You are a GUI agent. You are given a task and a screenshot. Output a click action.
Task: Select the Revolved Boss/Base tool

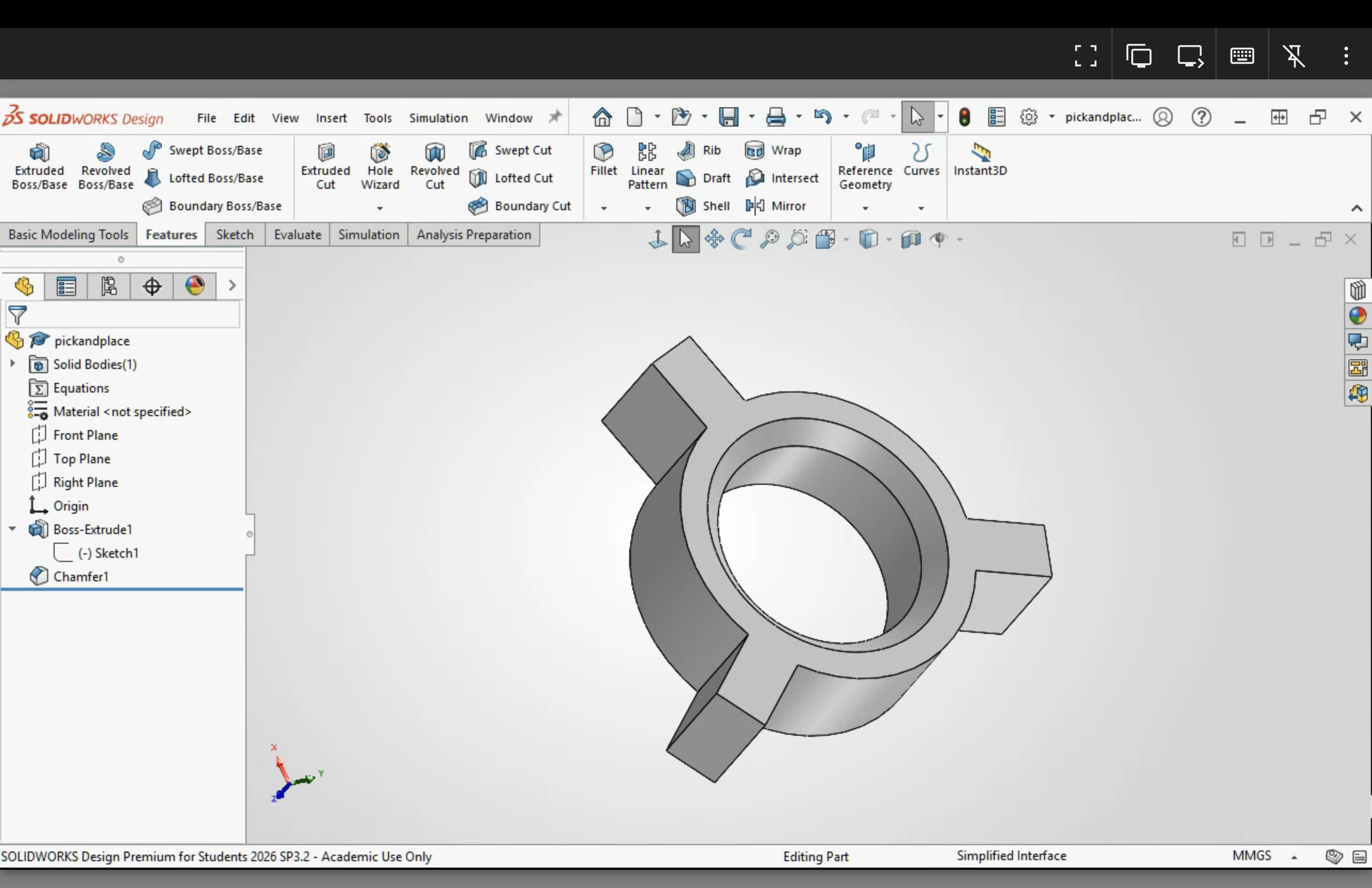pos(106,166)
